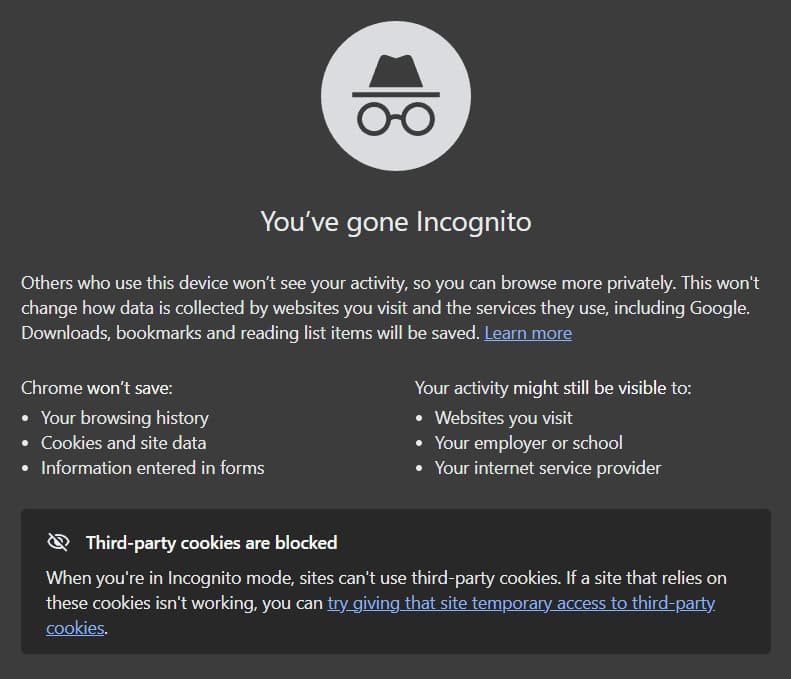Click "Your activity might still be visible to:"

[553, 387]
